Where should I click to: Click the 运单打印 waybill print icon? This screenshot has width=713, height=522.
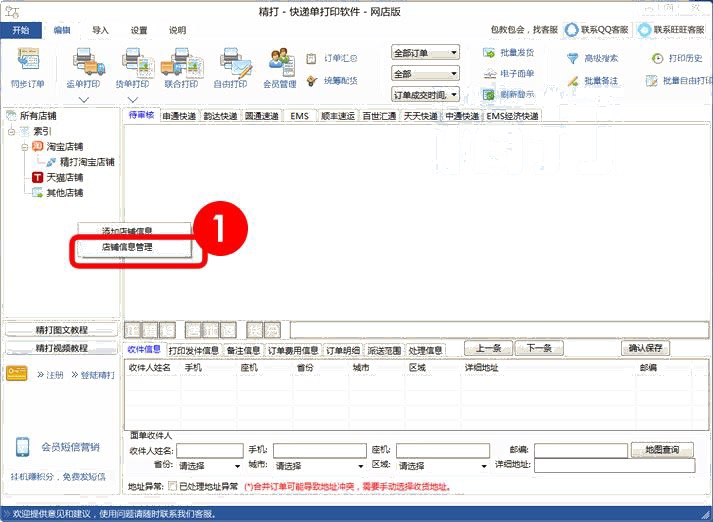tap(84, 65)
